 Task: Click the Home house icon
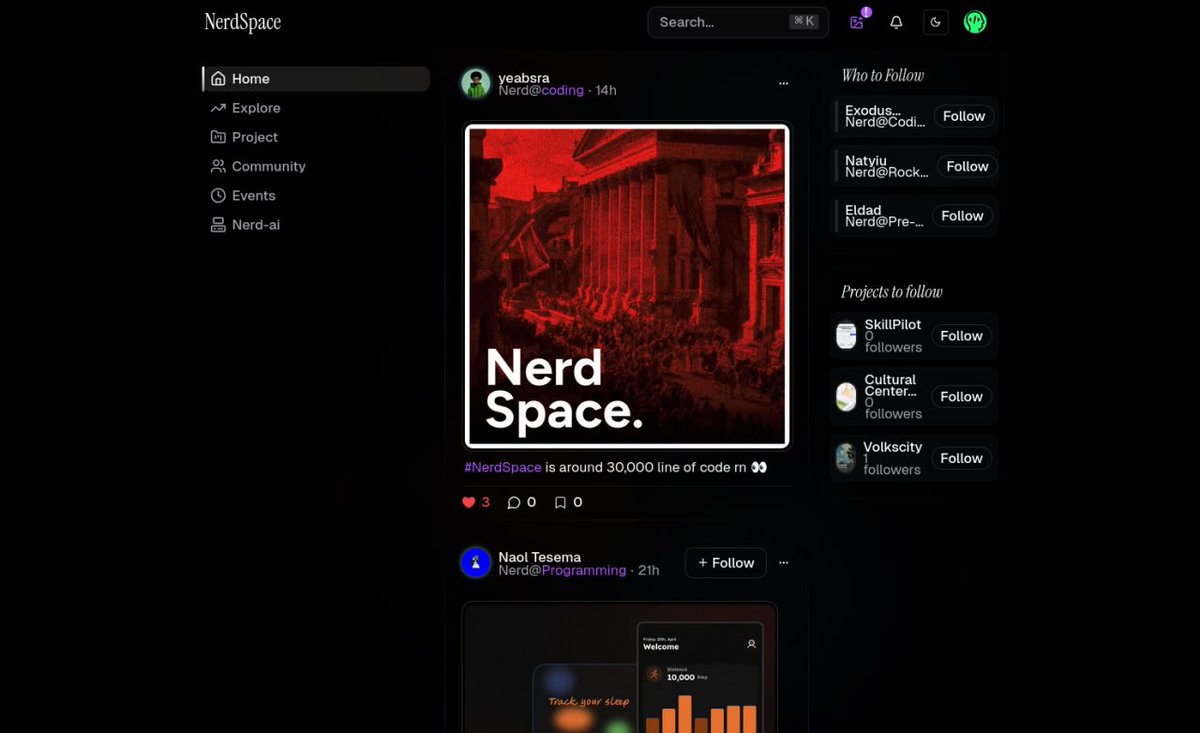pos(218,79)
